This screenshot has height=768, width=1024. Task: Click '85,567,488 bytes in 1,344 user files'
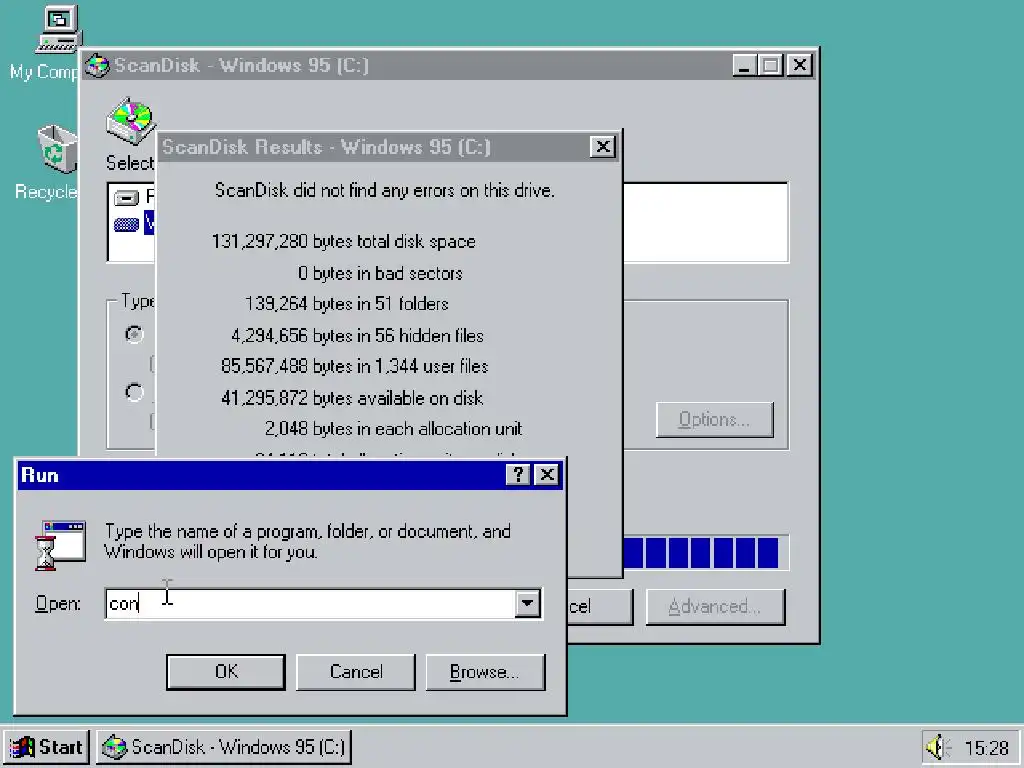point(355,366)
